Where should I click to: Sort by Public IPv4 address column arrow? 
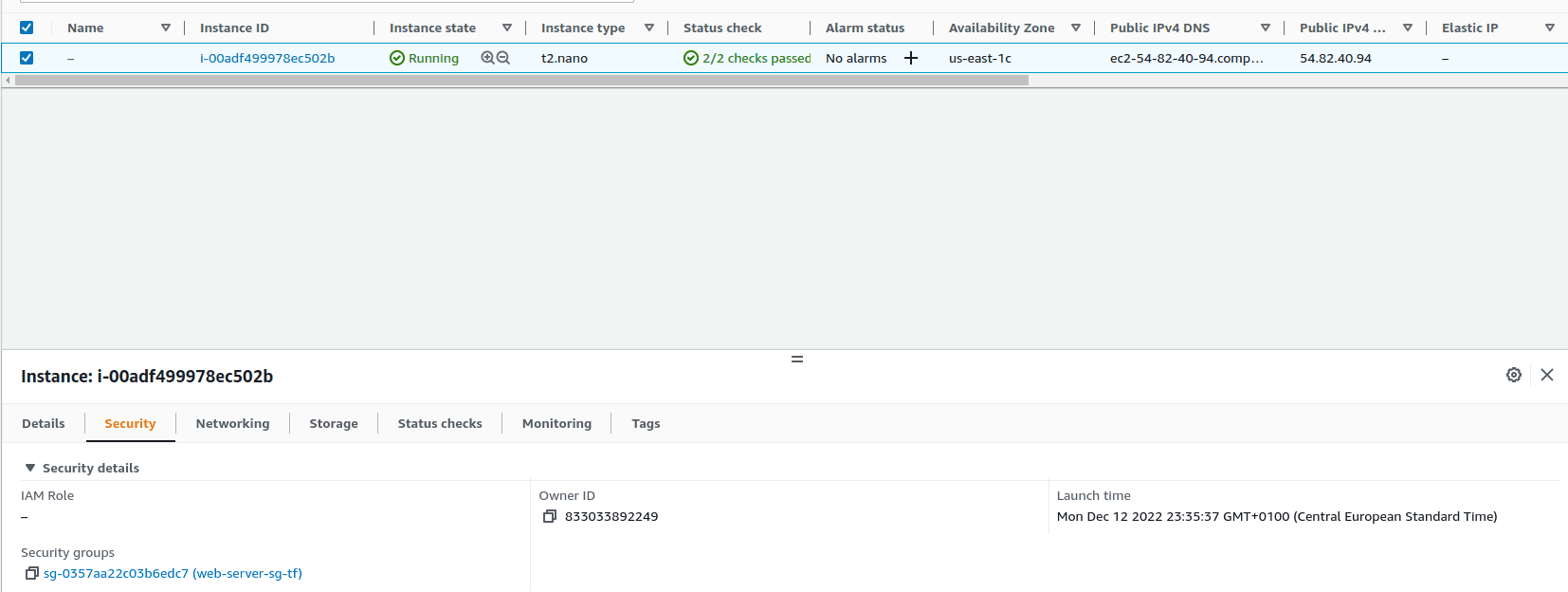[x=1408, y=28]
